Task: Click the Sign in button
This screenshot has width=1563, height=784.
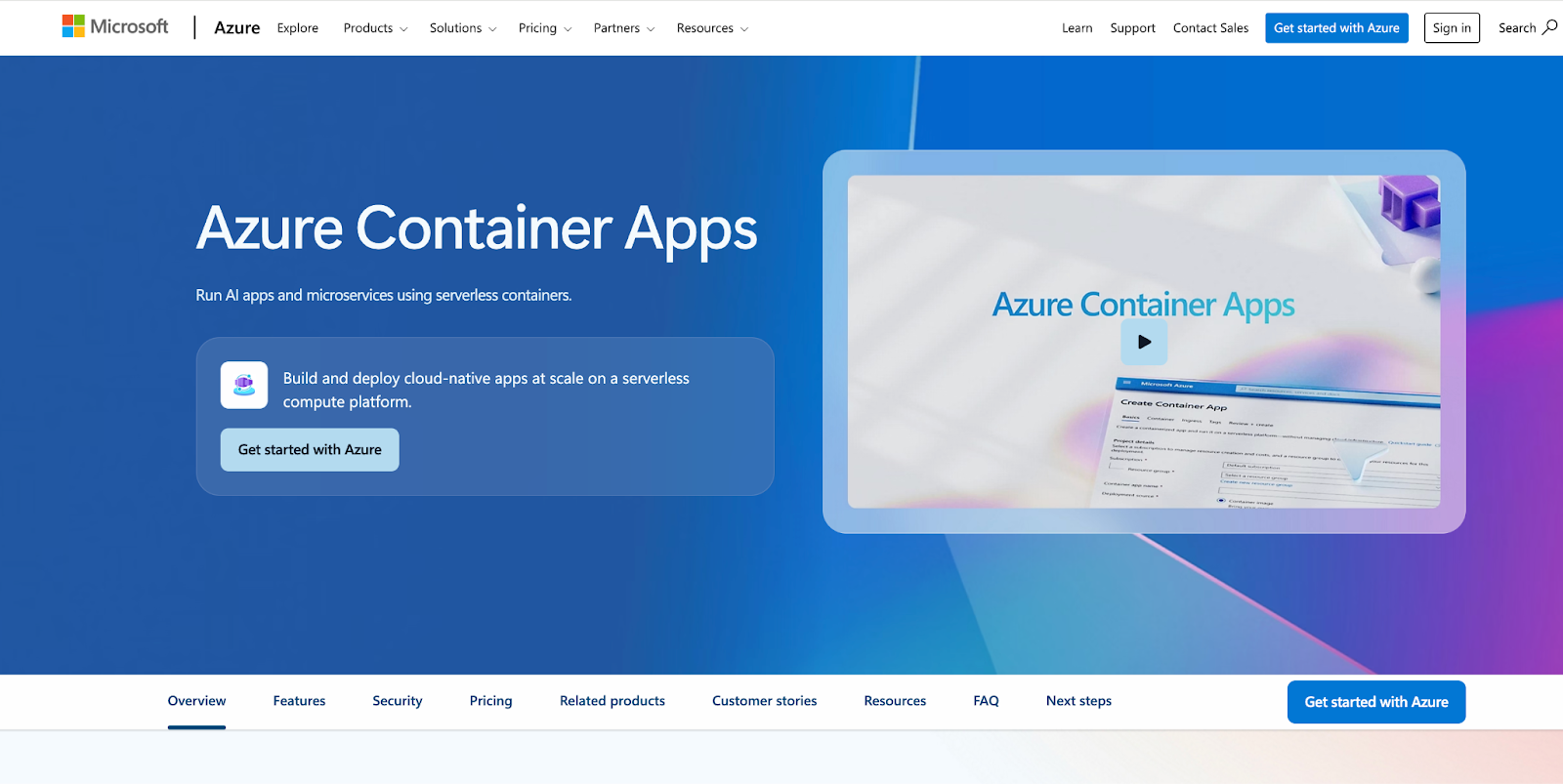Action: tap(1451, 28)
